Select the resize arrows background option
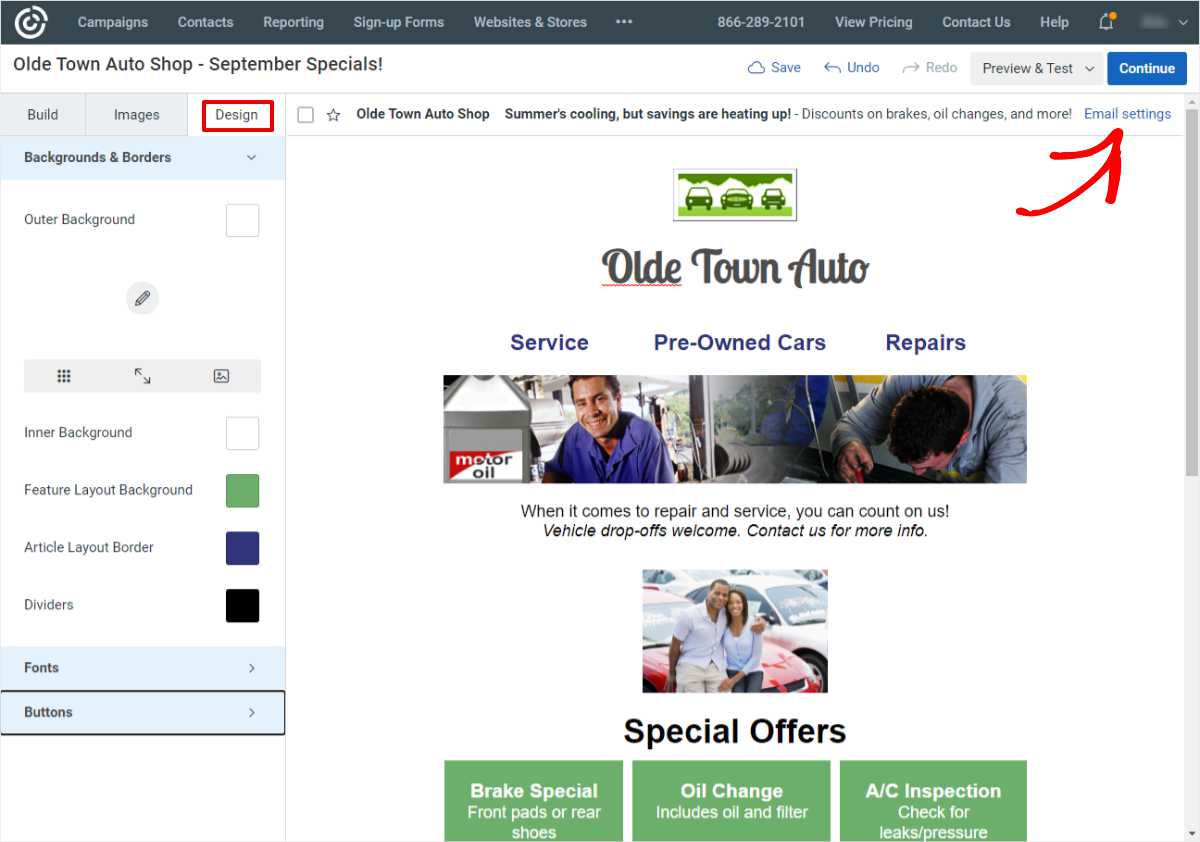Viewport: 1200px width, 842px height. (142, 375)
